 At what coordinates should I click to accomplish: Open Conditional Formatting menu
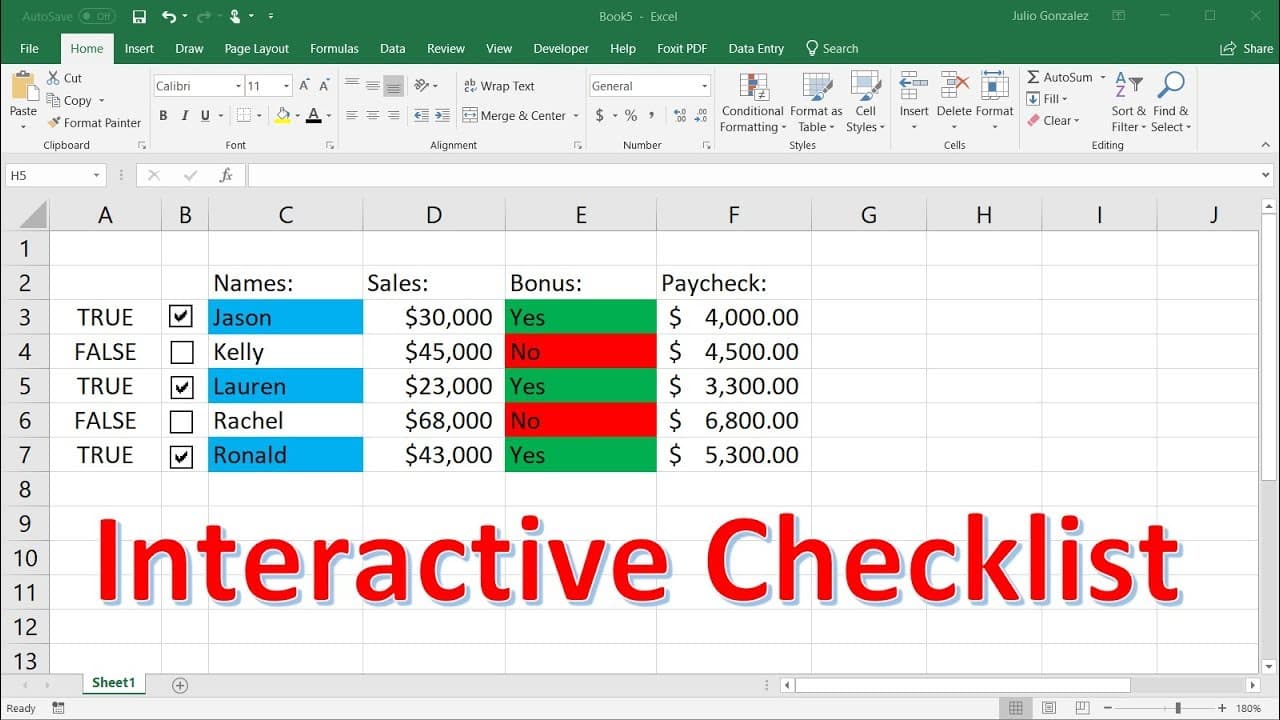[x=753, y=102]
